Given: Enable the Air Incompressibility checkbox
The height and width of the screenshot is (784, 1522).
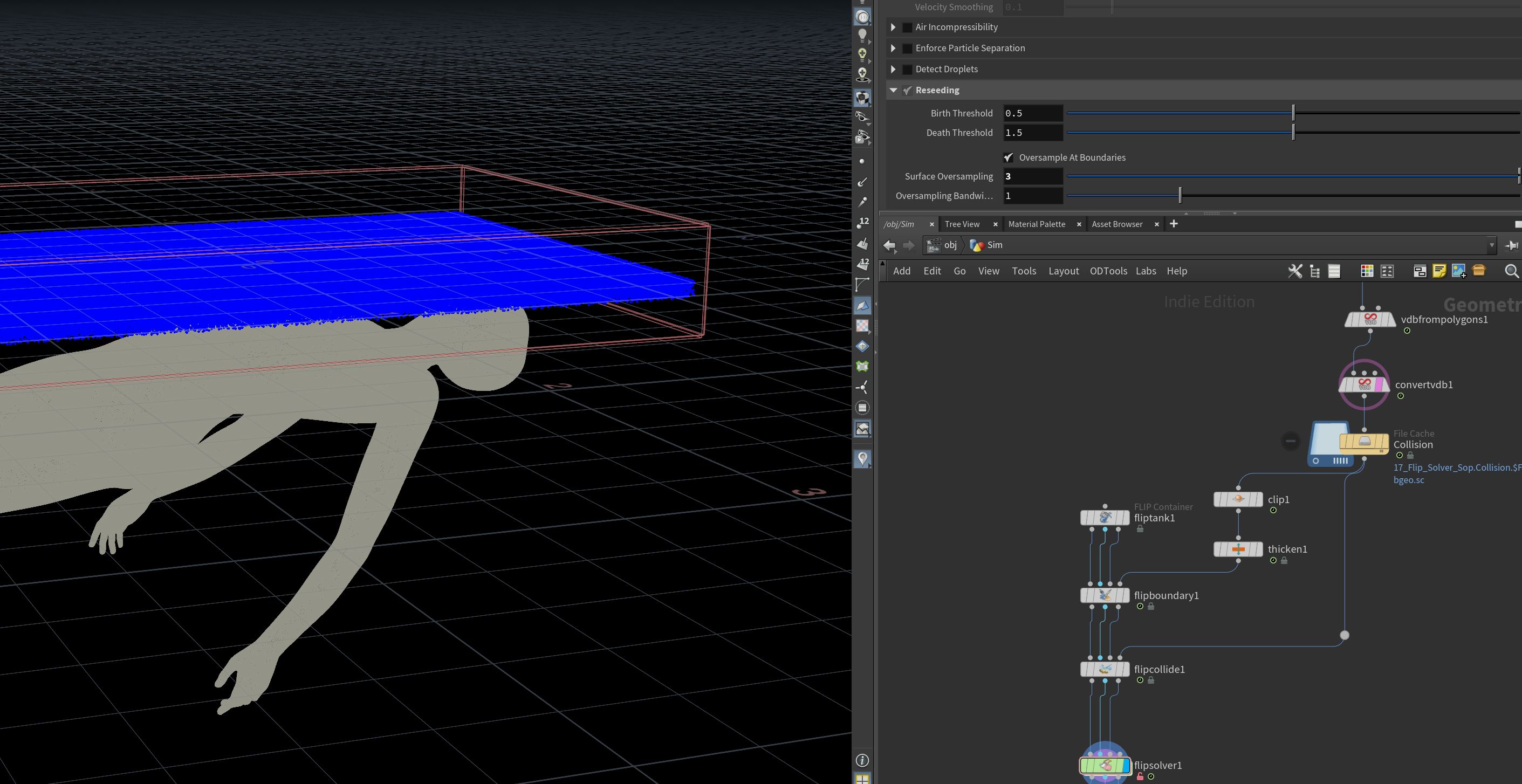Looking at the screenshot, I should coord(907,27).
